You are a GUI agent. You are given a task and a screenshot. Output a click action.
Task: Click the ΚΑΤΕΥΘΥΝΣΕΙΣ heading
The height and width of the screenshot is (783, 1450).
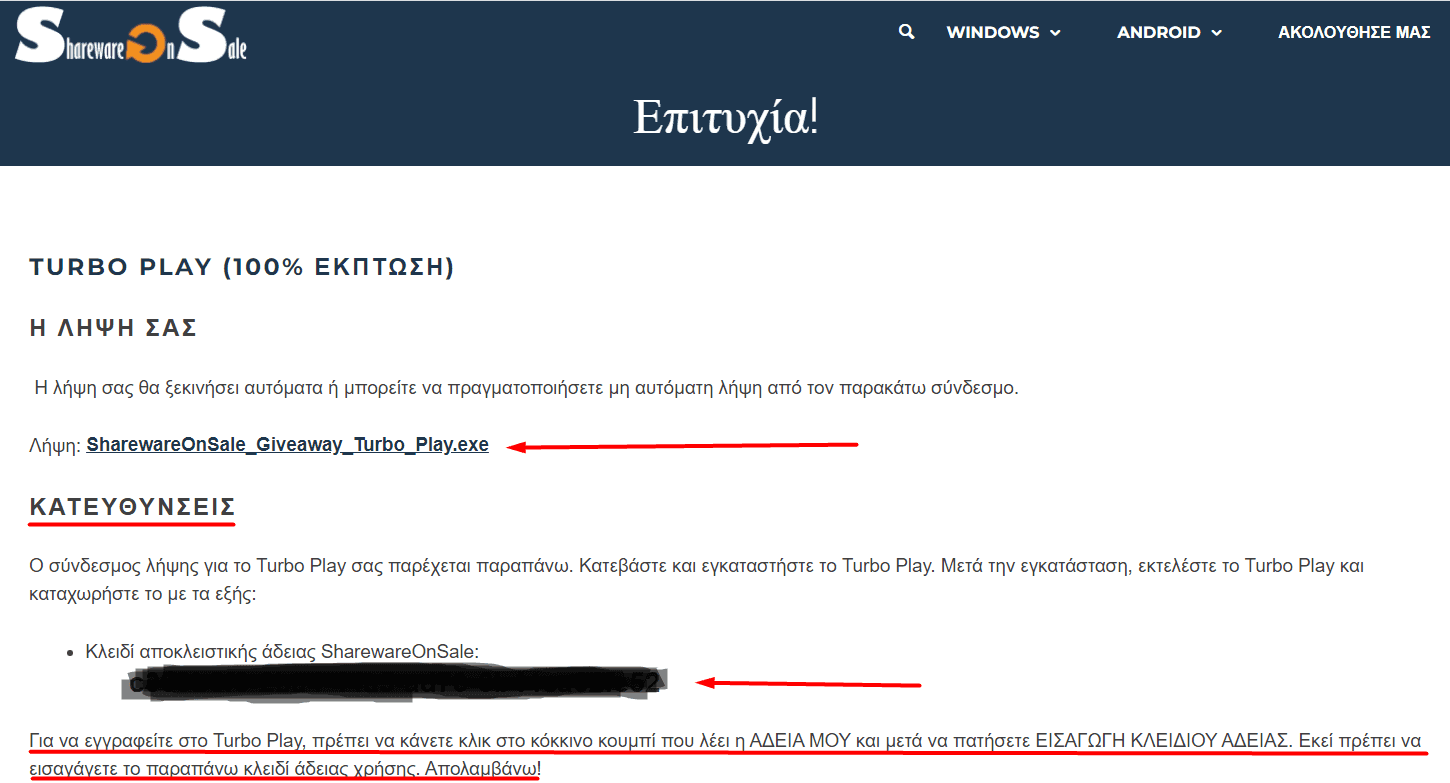pyautogui.click(x=132, y=506)
